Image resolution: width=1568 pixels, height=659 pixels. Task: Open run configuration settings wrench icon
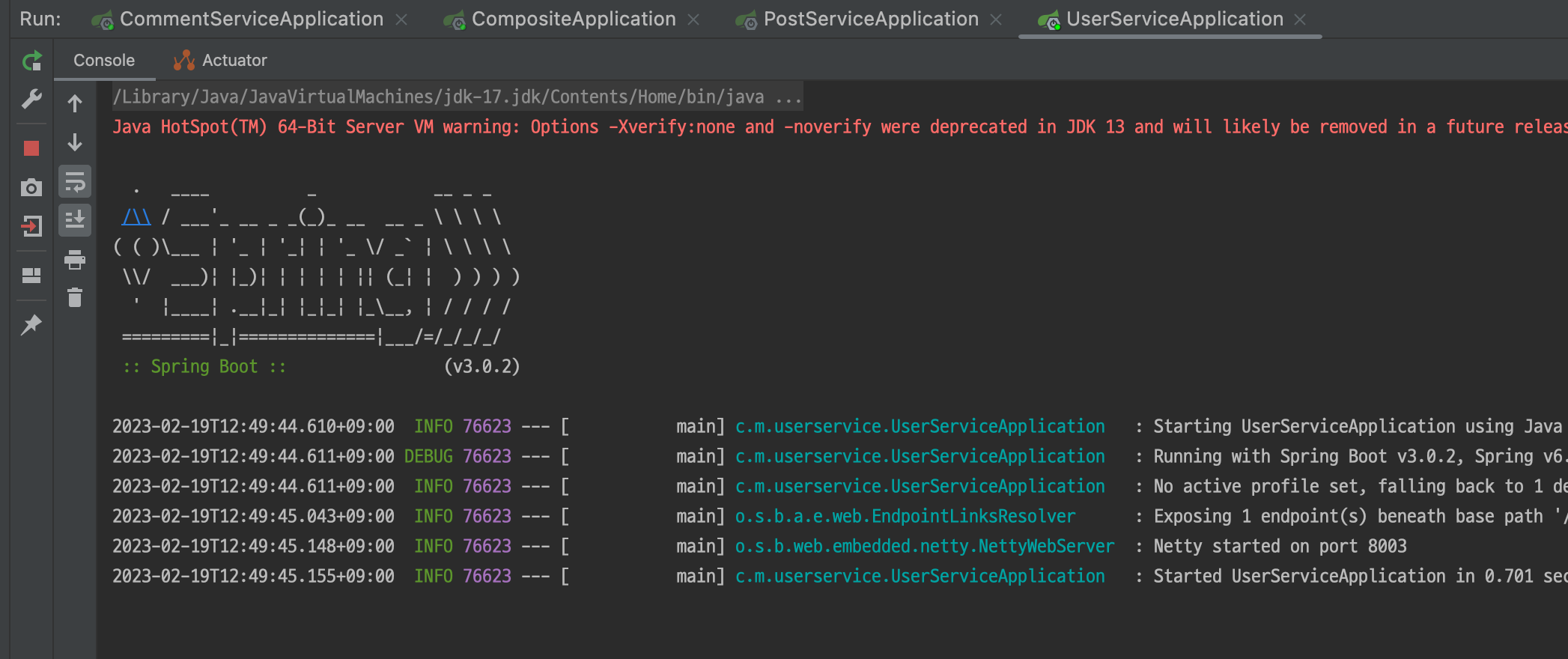pos(31,99)
